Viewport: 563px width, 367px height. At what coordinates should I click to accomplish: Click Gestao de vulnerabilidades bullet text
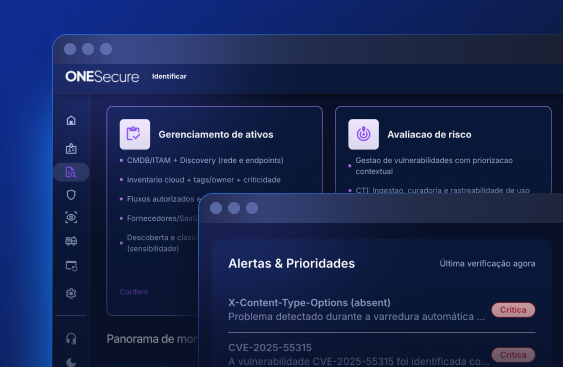(434, 166)
